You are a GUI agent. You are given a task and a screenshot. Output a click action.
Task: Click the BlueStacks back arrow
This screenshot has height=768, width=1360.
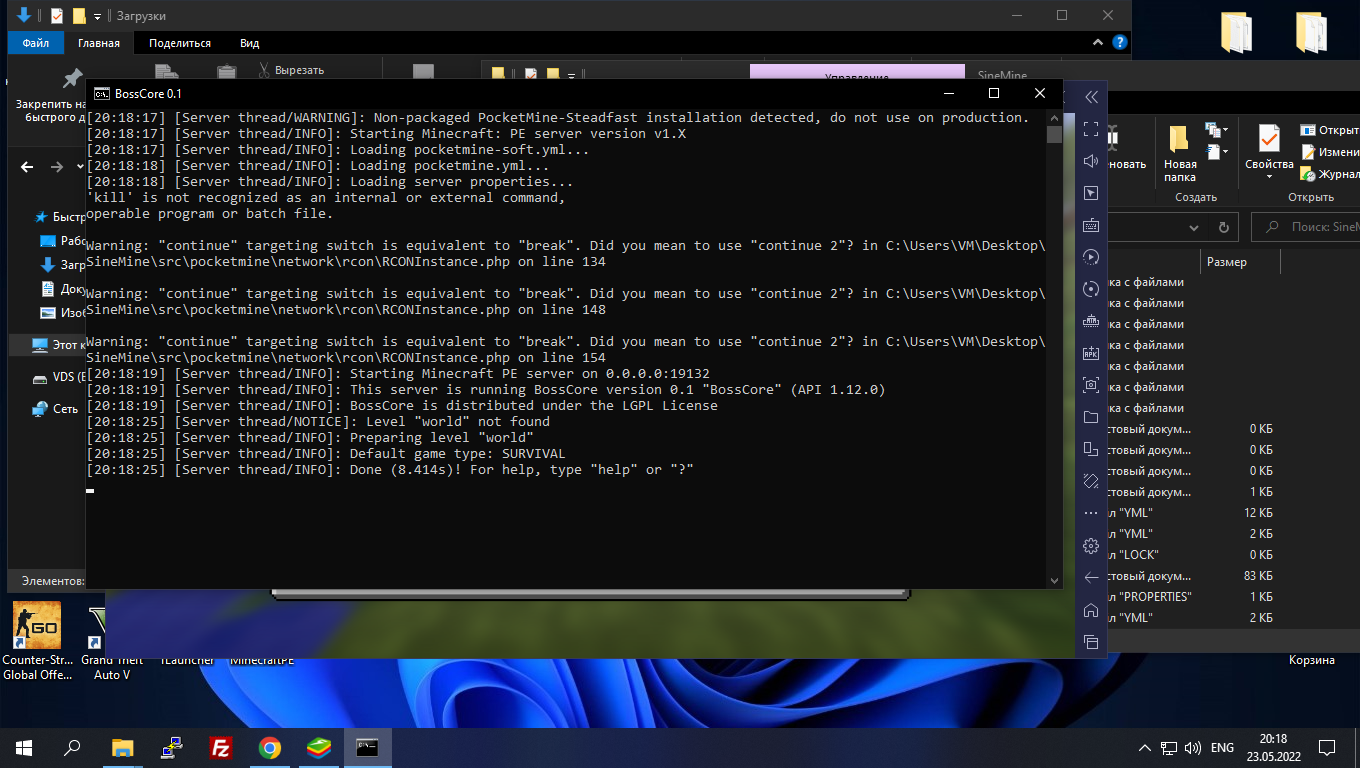(1091, 577)
